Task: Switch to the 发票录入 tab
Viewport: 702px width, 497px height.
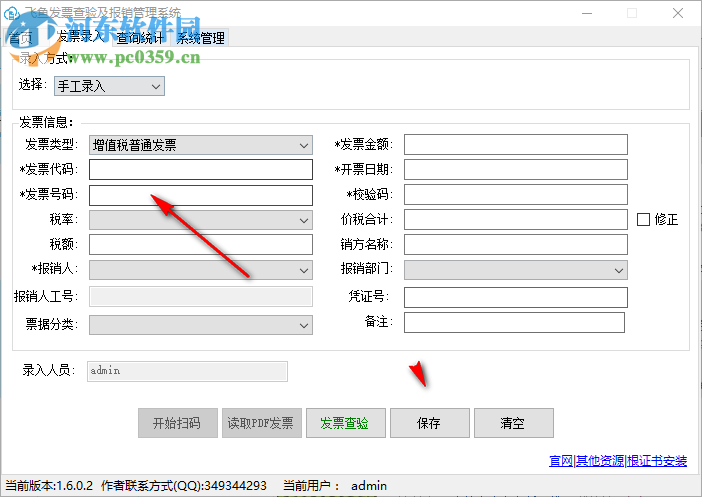Action: pos(81,37)
